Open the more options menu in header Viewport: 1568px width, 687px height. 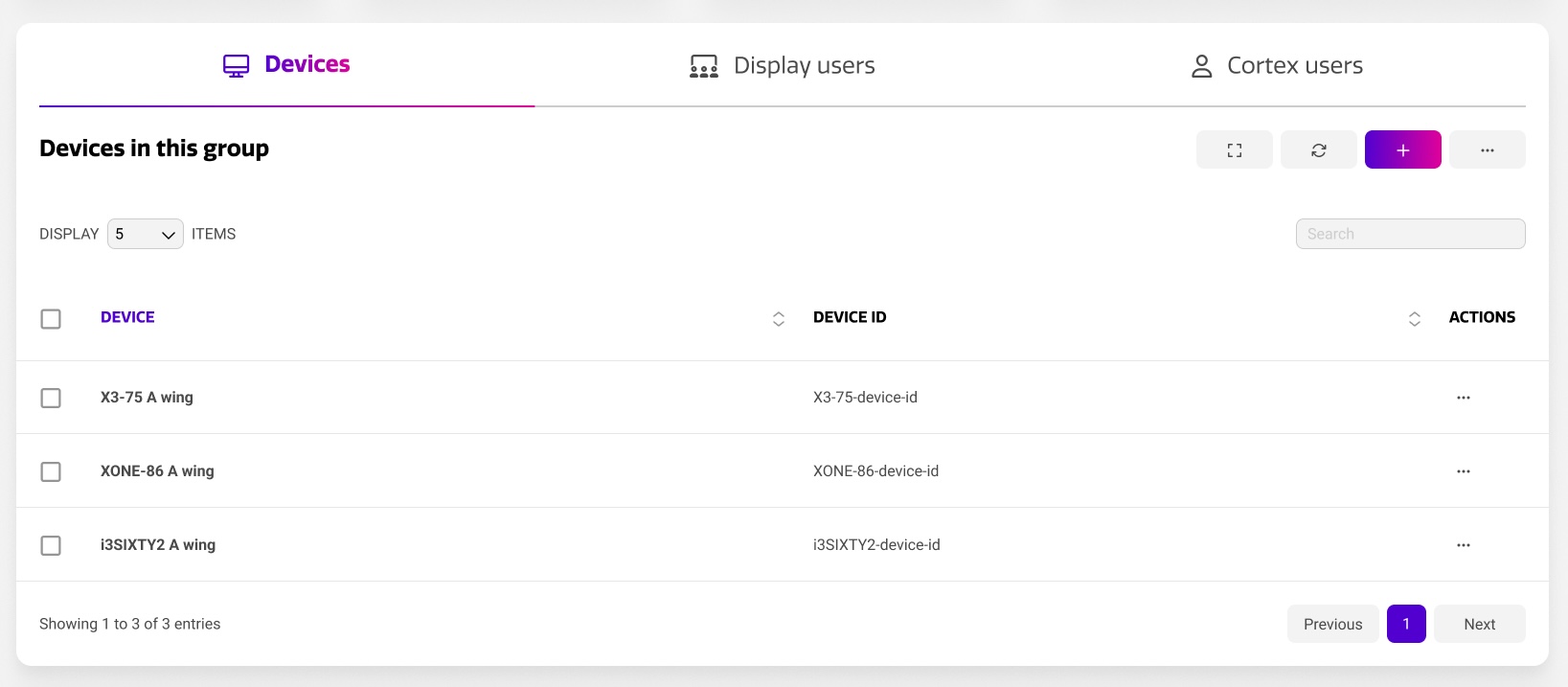point(1487,149)
